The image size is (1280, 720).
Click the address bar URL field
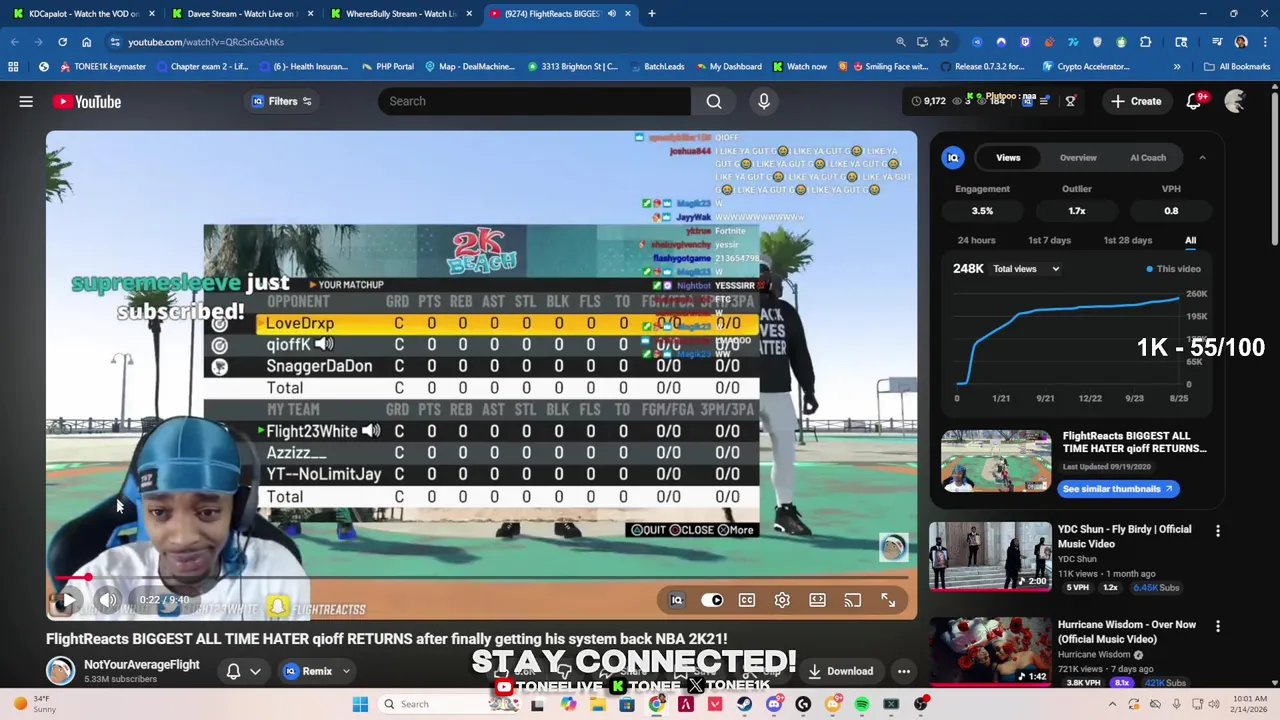pos(500,42)
